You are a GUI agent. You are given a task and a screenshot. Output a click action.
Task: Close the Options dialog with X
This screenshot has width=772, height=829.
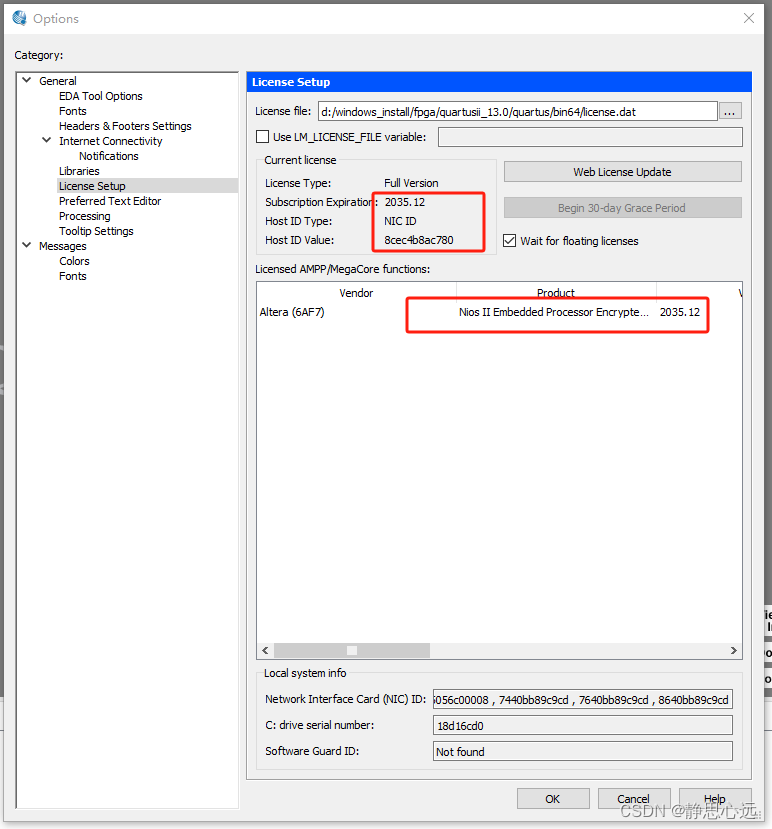pyautogui.click(x=749, y=18)
